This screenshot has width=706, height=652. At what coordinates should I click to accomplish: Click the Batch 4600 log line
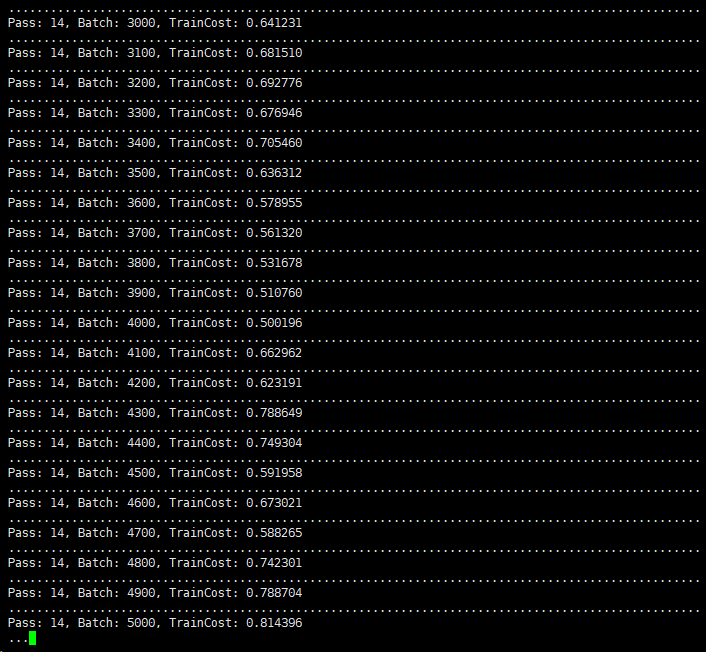point(155,503)
